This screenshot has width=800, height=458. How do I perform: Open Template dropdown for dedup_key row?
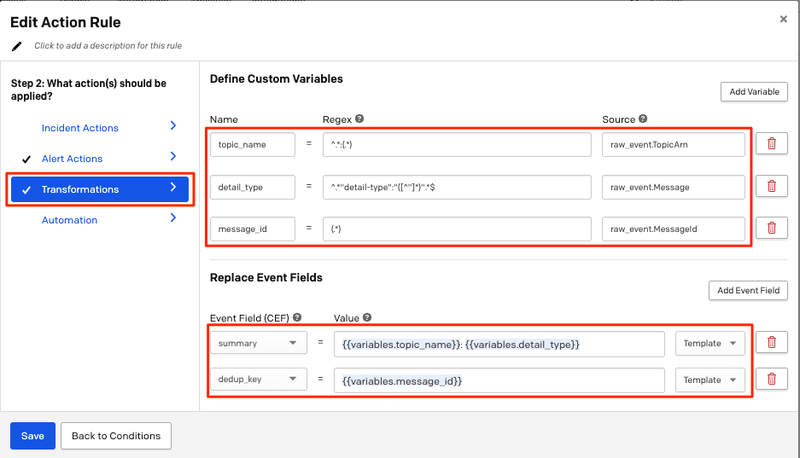[x=710, y=380]
